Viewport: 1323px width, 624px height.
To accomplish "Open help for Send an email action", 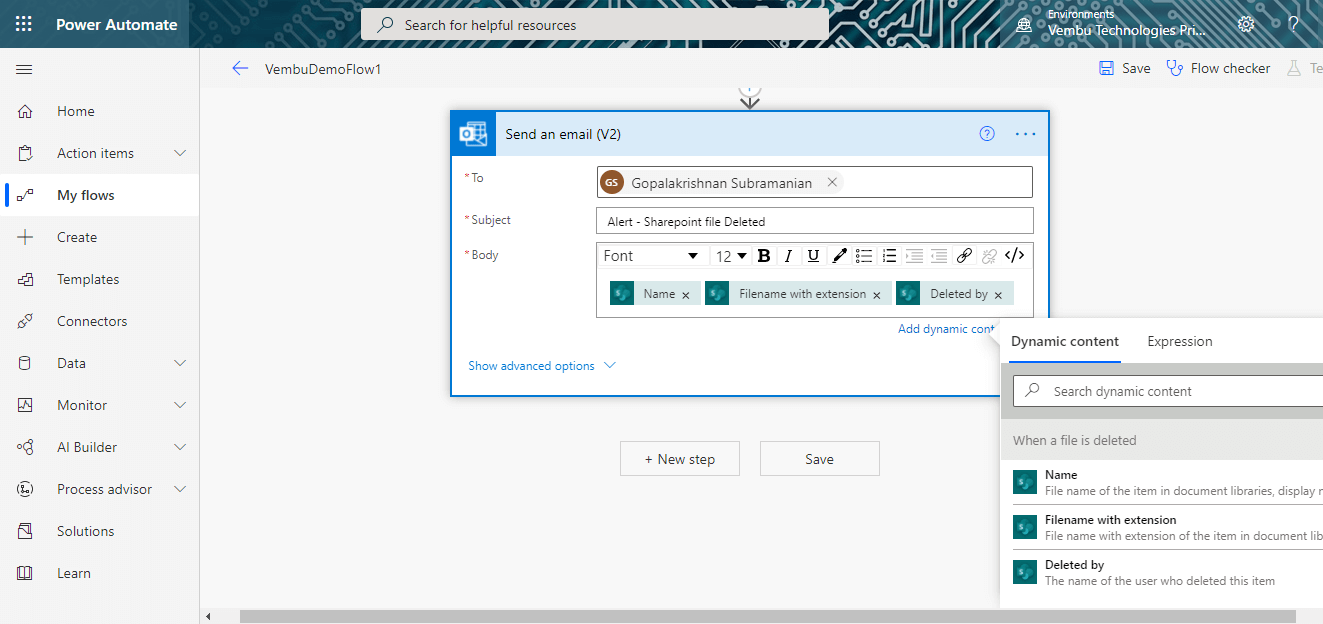I will click(x=987, y=134).
